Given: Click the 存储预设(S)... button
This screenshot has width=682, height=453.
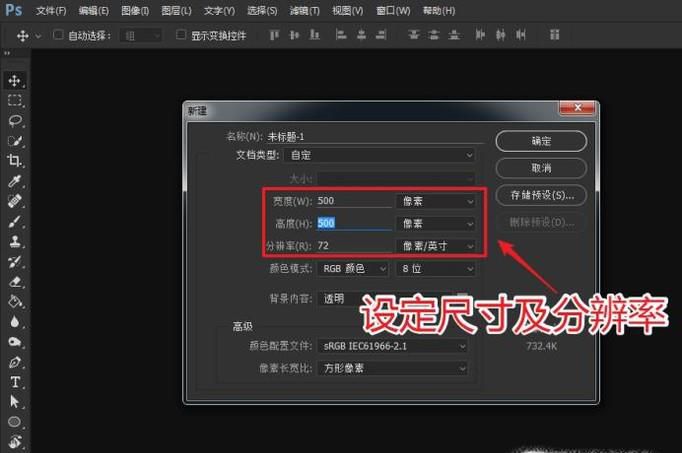Looking at the screenshot, I should [x=541, y=195].
